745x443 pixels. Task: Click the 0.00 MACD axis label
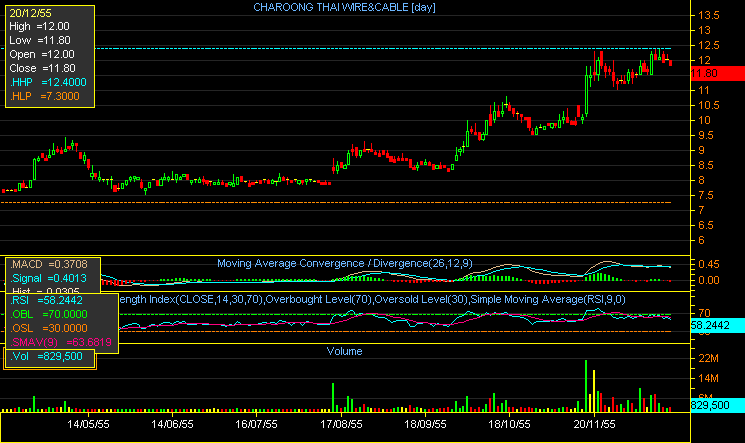[708, 280]
